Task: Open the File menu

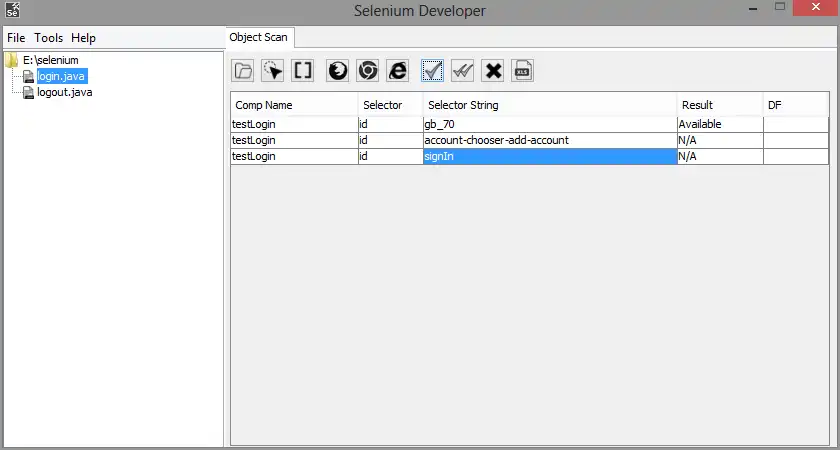Action: click(16, 38)
